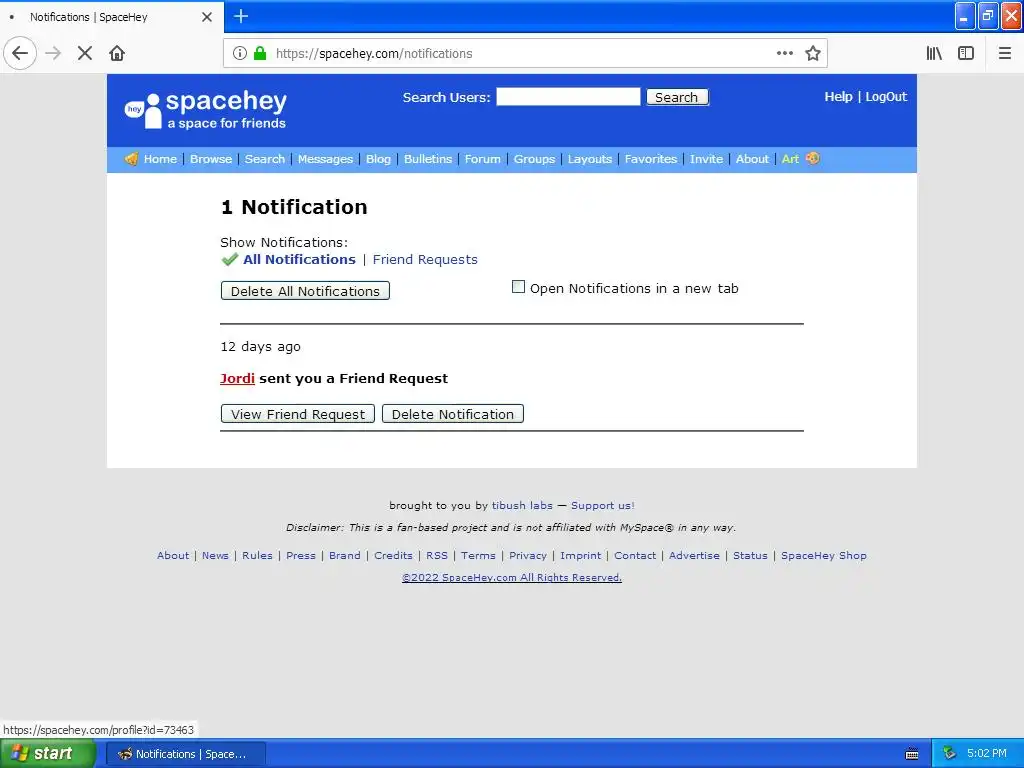Click the SpaceHey logo

(x=206, y=110)
